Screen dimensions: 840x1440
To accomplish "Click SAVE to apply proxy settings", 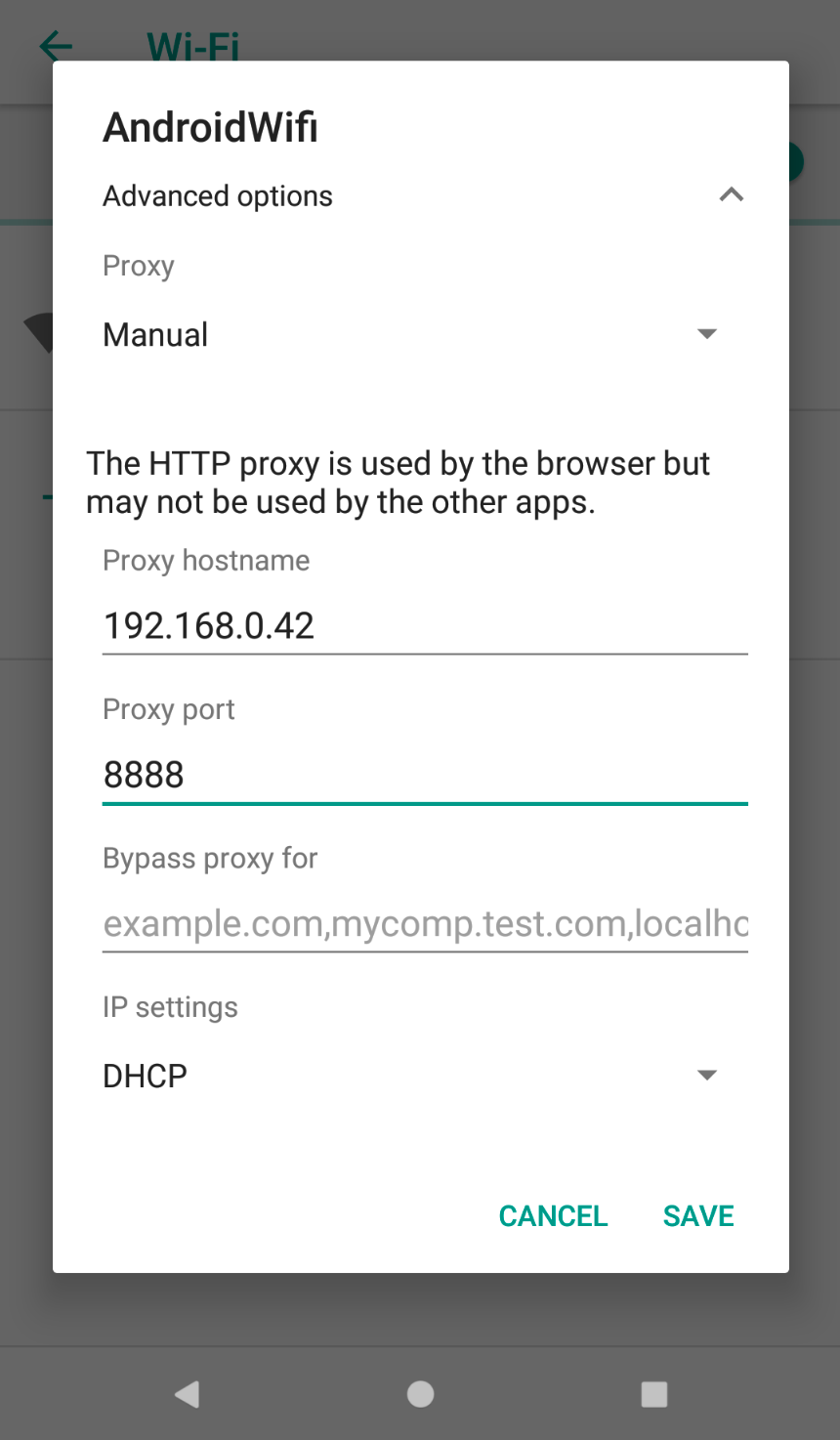I will [698, 1215].
